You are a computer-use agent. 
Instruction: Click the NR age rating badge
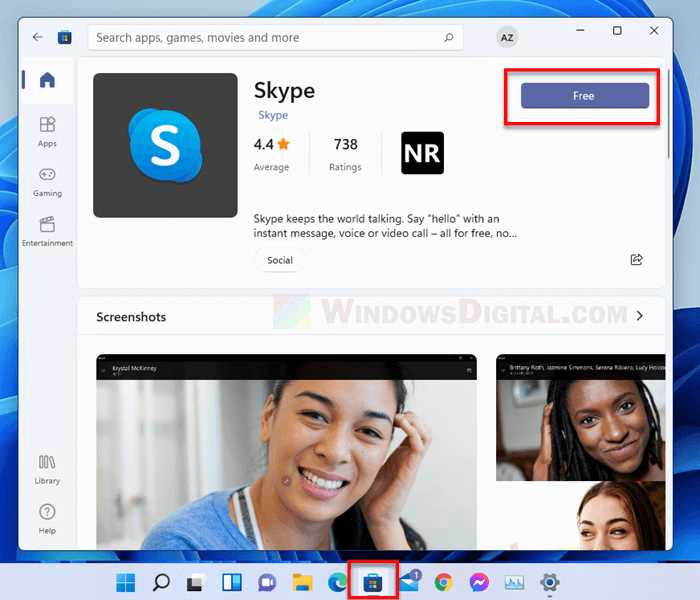pyautogui.click(x=422, y=153)
